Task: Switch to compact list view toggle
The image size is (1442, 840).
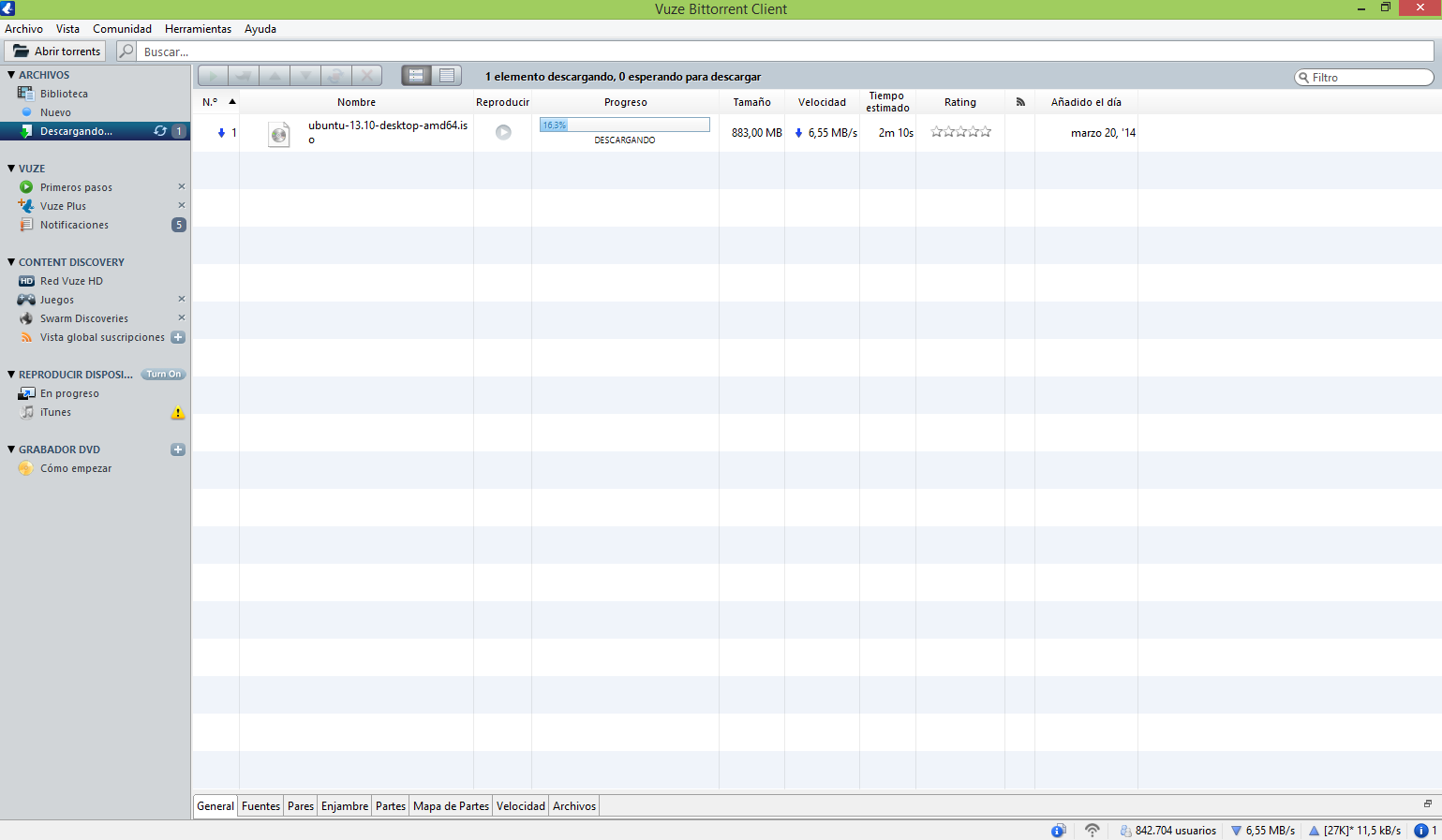Action: pyautogui.click(x=447, y=76)
